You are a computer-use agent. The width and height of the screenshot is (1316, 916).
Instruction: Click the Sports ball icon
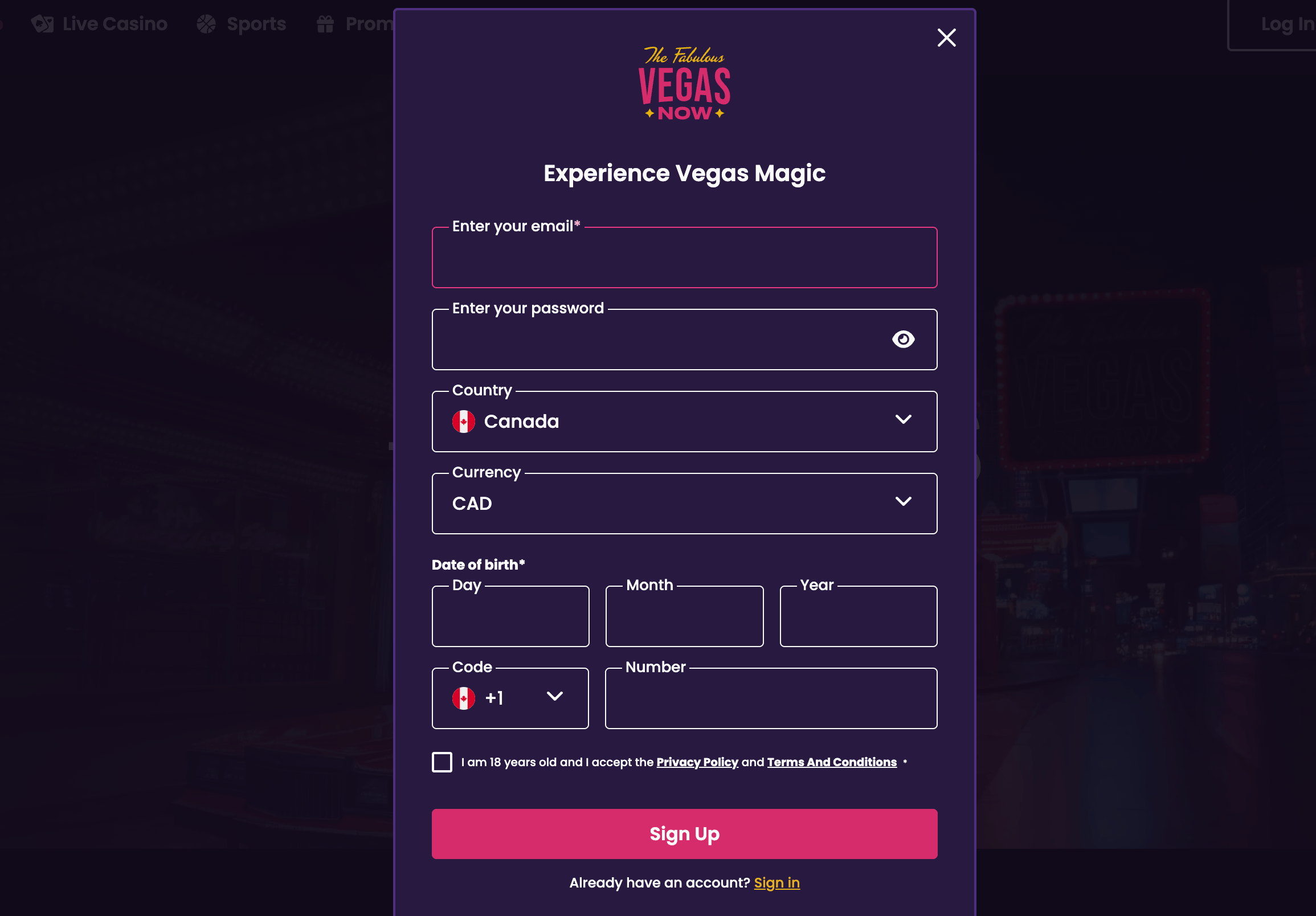point(206,24)
